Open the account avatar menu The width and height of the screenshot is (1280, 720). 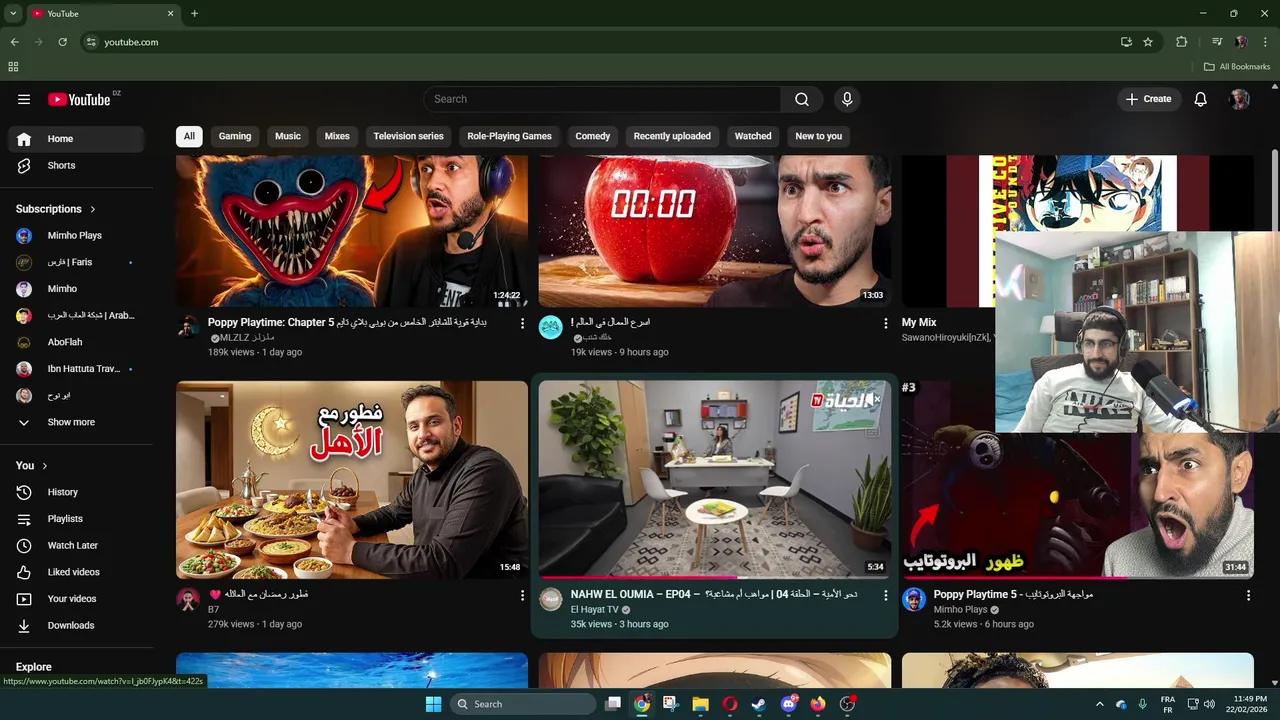point(1240,99)
